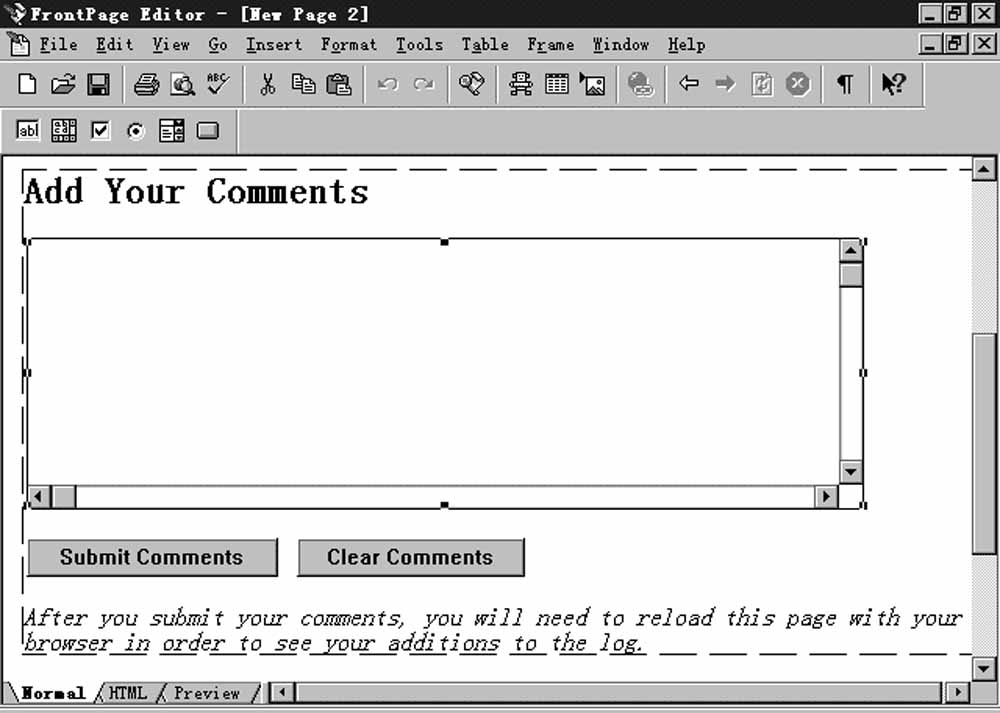Paste from clipboard icon
The width and height of the screenshot is (1000, 713).
pos(339,84)
